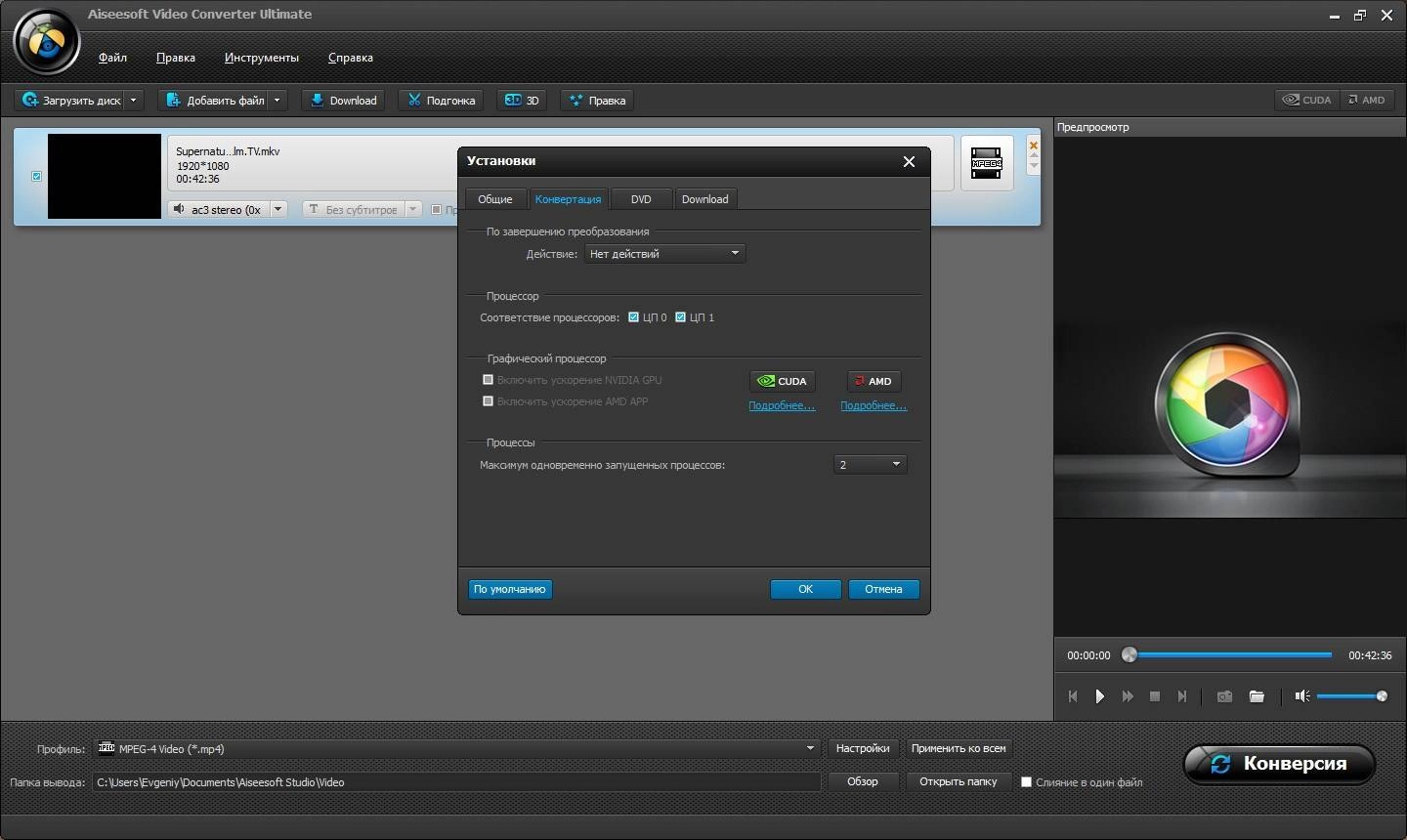Open the Правка effects toolbar button
This screenshot has width=1407, height=840.
click(x=597, y=100)
